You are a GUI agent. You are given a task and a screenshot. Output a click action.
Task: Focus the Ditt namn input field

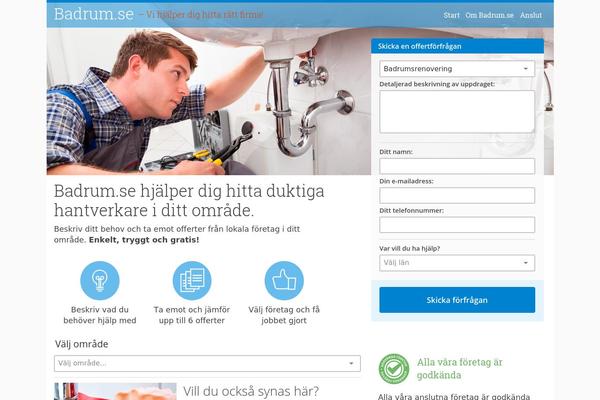click(457, 166)
